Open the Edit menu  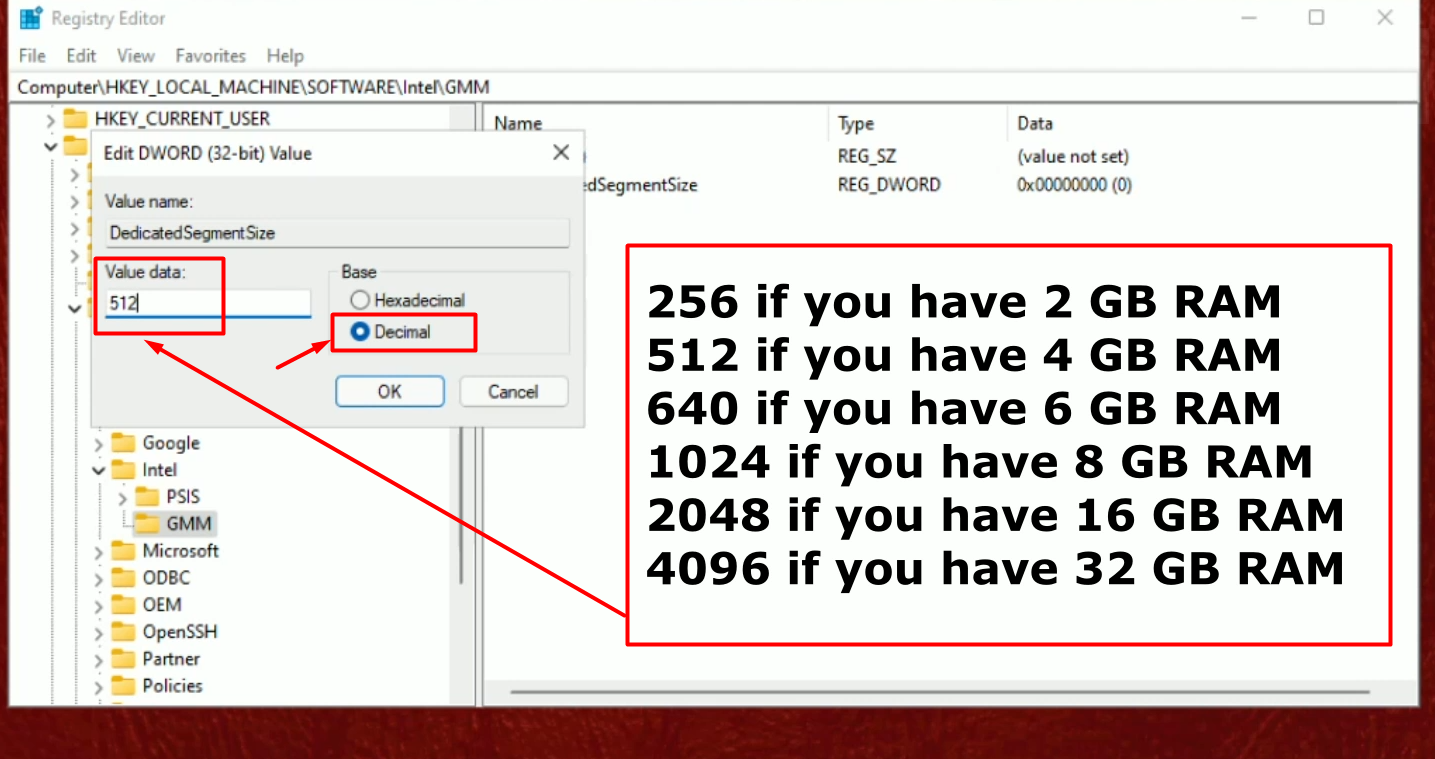81,56
